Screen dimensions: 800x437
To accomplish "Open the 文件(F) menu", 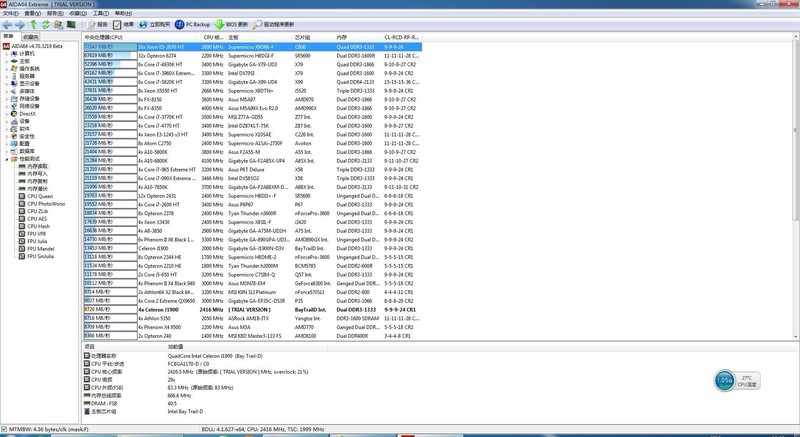I will click(x=11, y=13).
